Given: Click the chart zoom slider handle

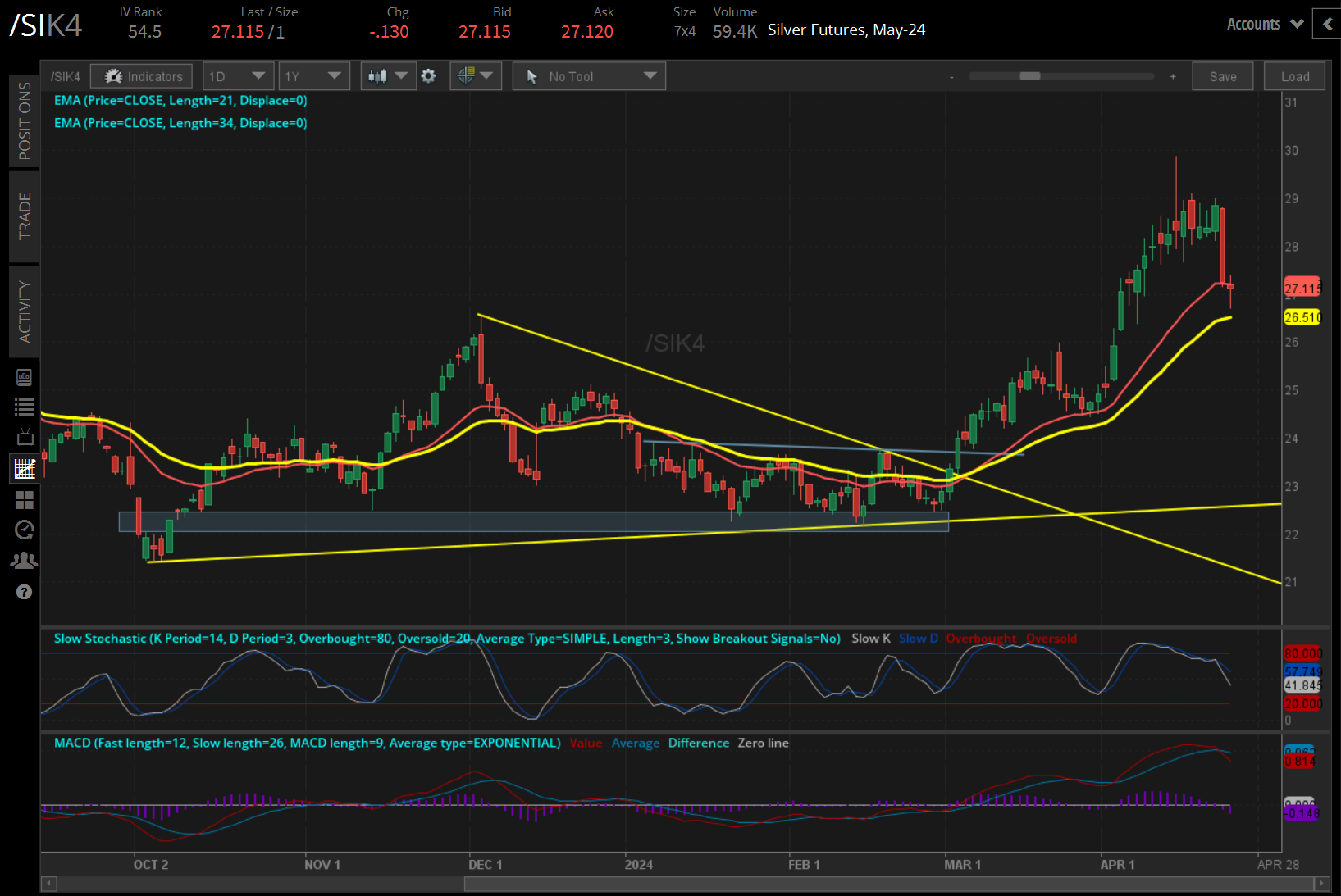Looking at the screenshot, I should click(x=1030, y=76).
